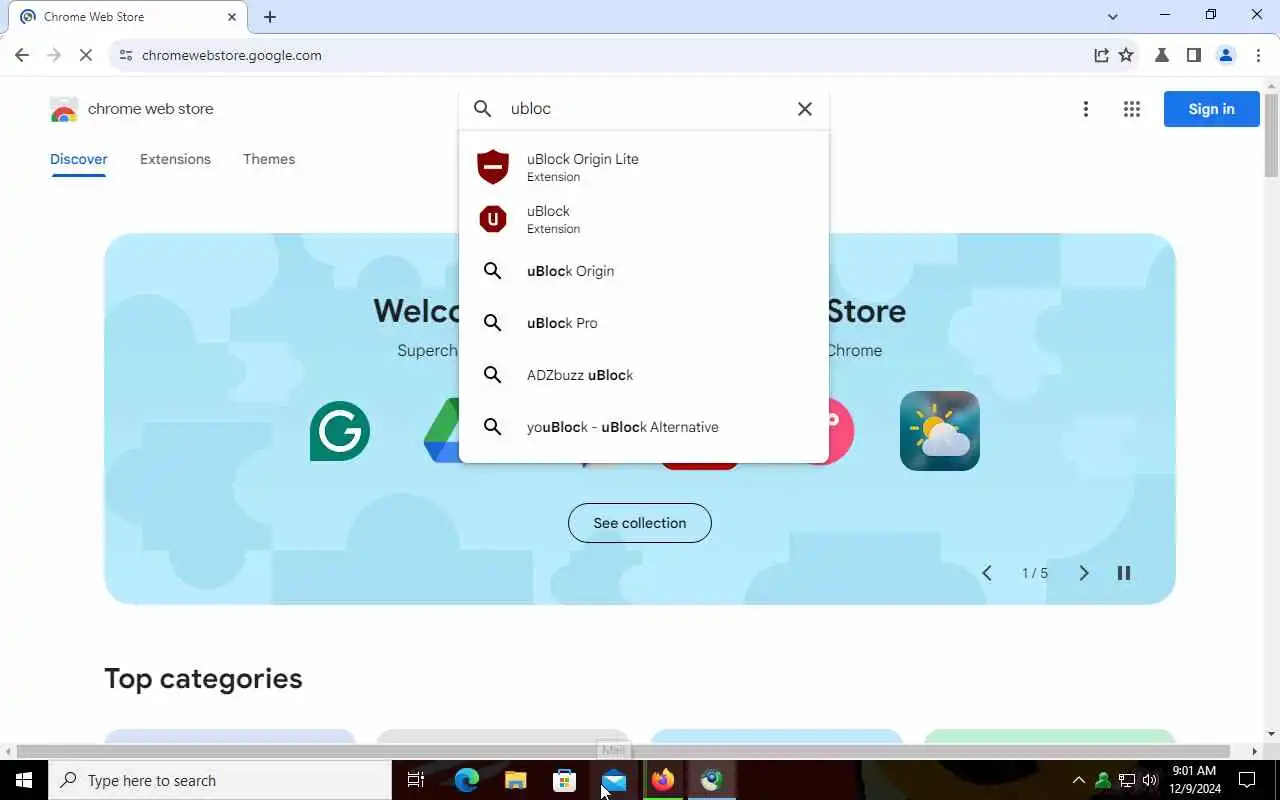
Task: Open Chrome Labs flask icon
Action: [x=1162, y=55]
